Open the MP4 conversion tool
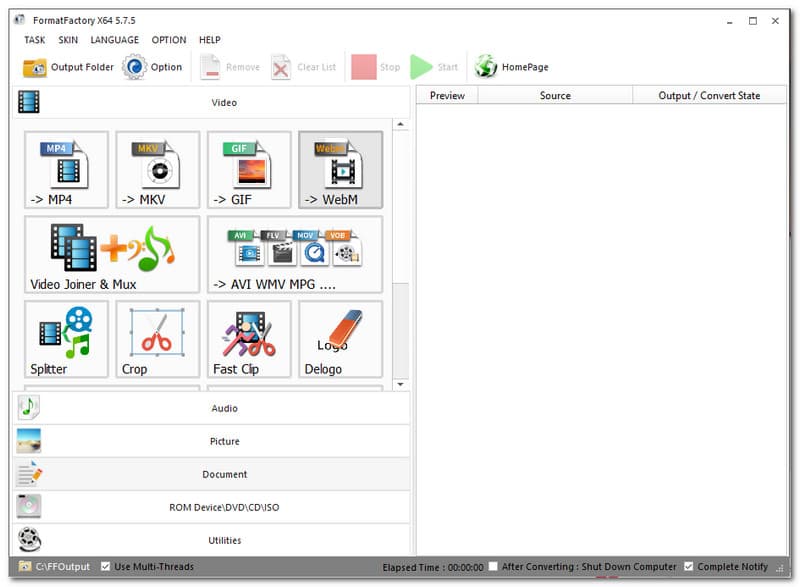Viewport: 800px width, 587px height. tap(66, 170)
